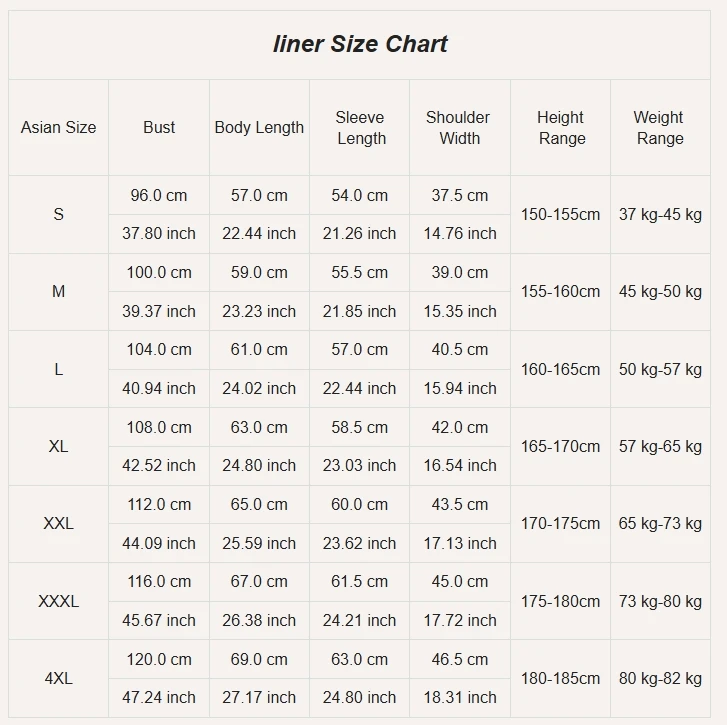Viewport: 727px width, 725px height.
Task: Select the Asian Size column header
Action: tap(59, 128)
